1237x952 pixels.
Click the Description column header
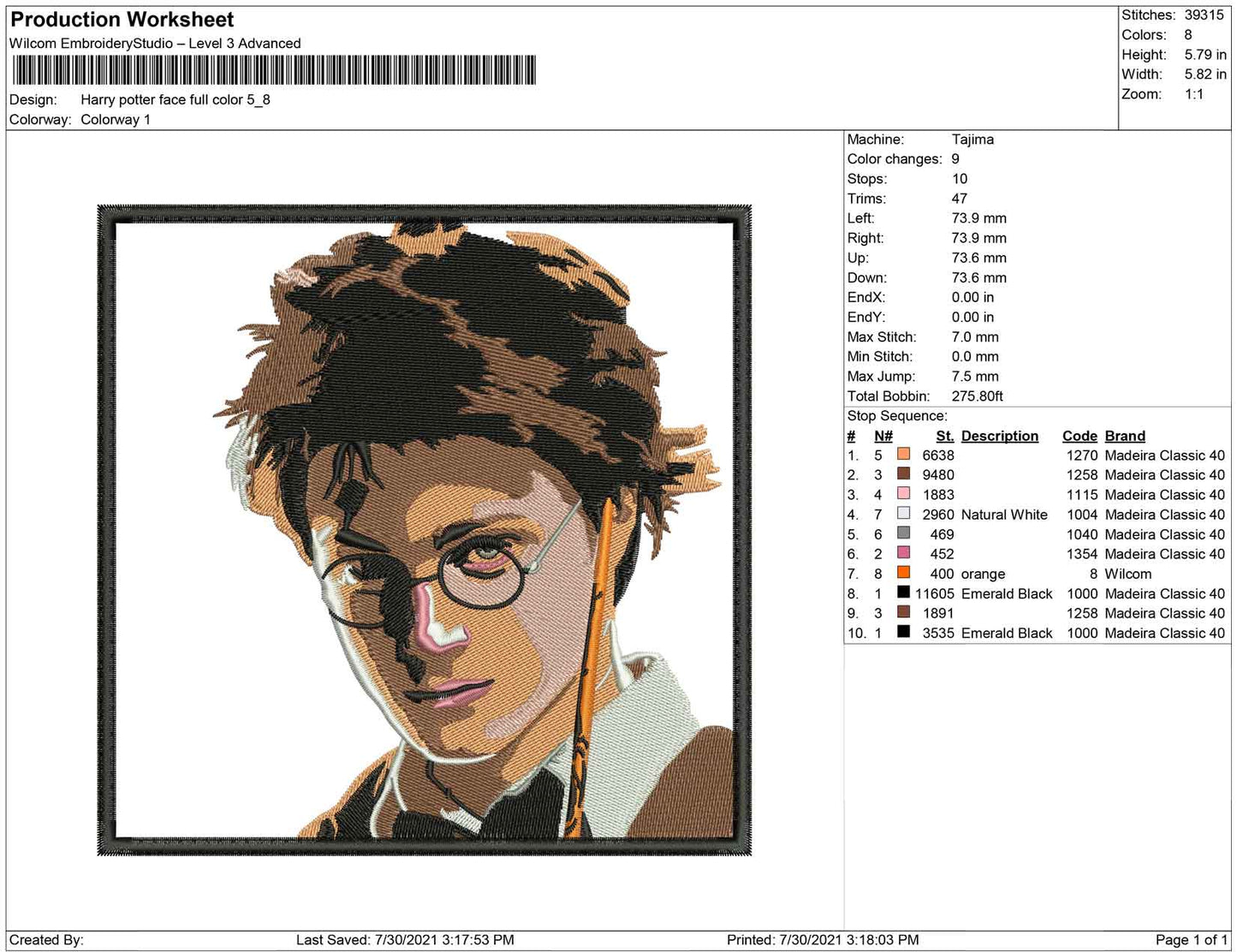(999, 436)
